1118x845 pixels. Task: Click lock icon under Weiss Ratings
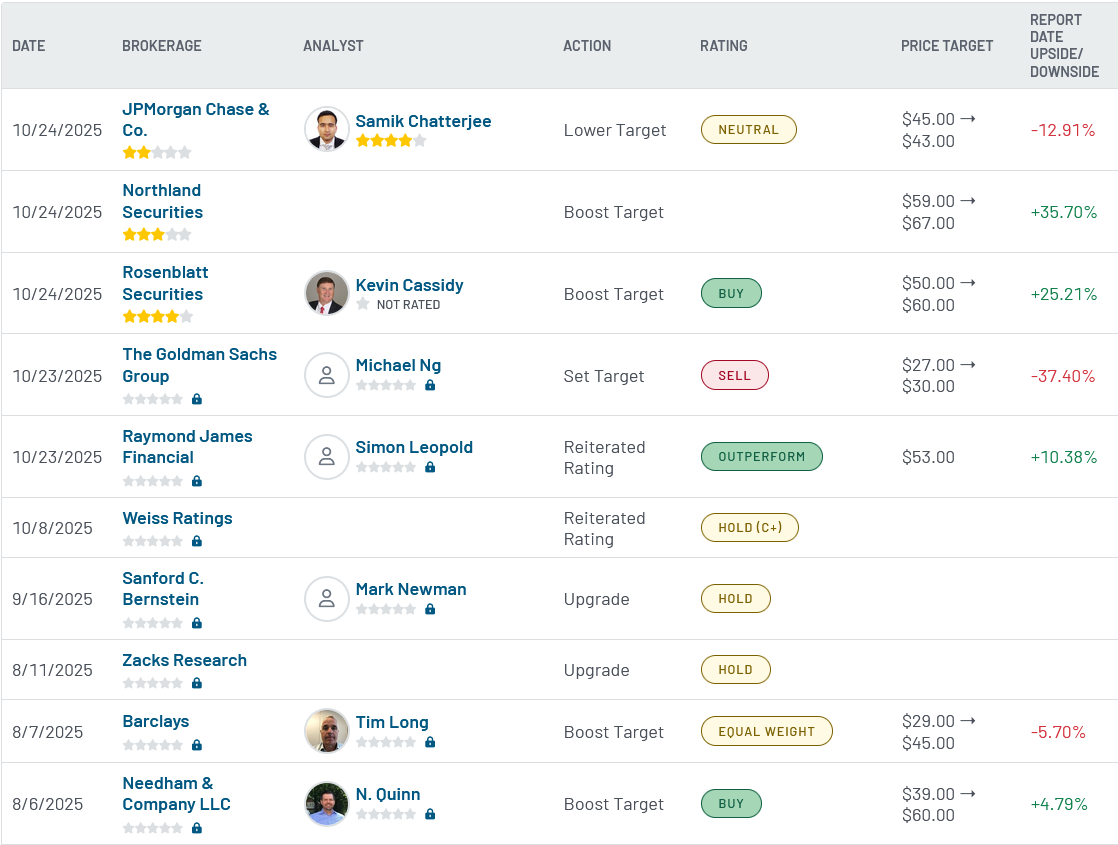[197, 541]
